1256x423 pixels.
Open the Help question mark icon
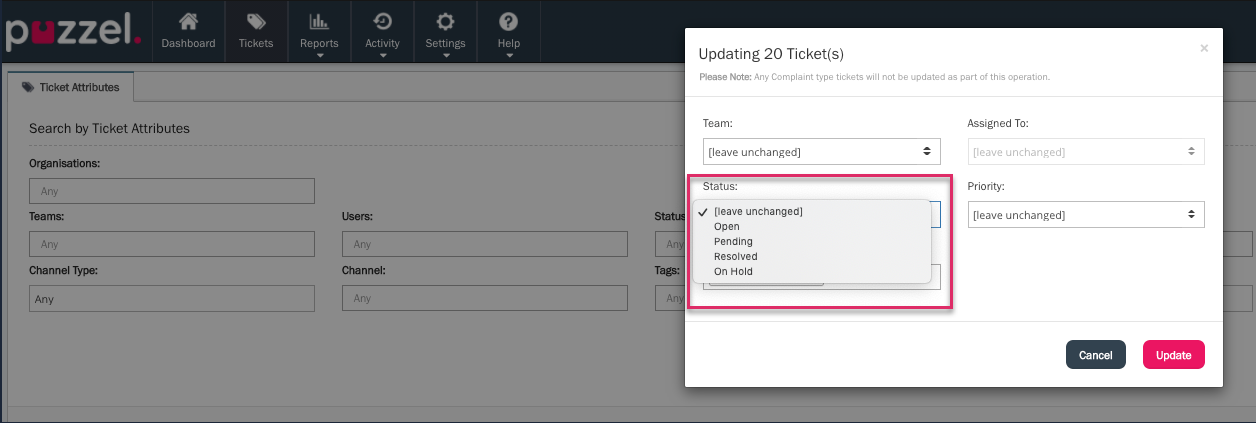click(x=509, y=21)
